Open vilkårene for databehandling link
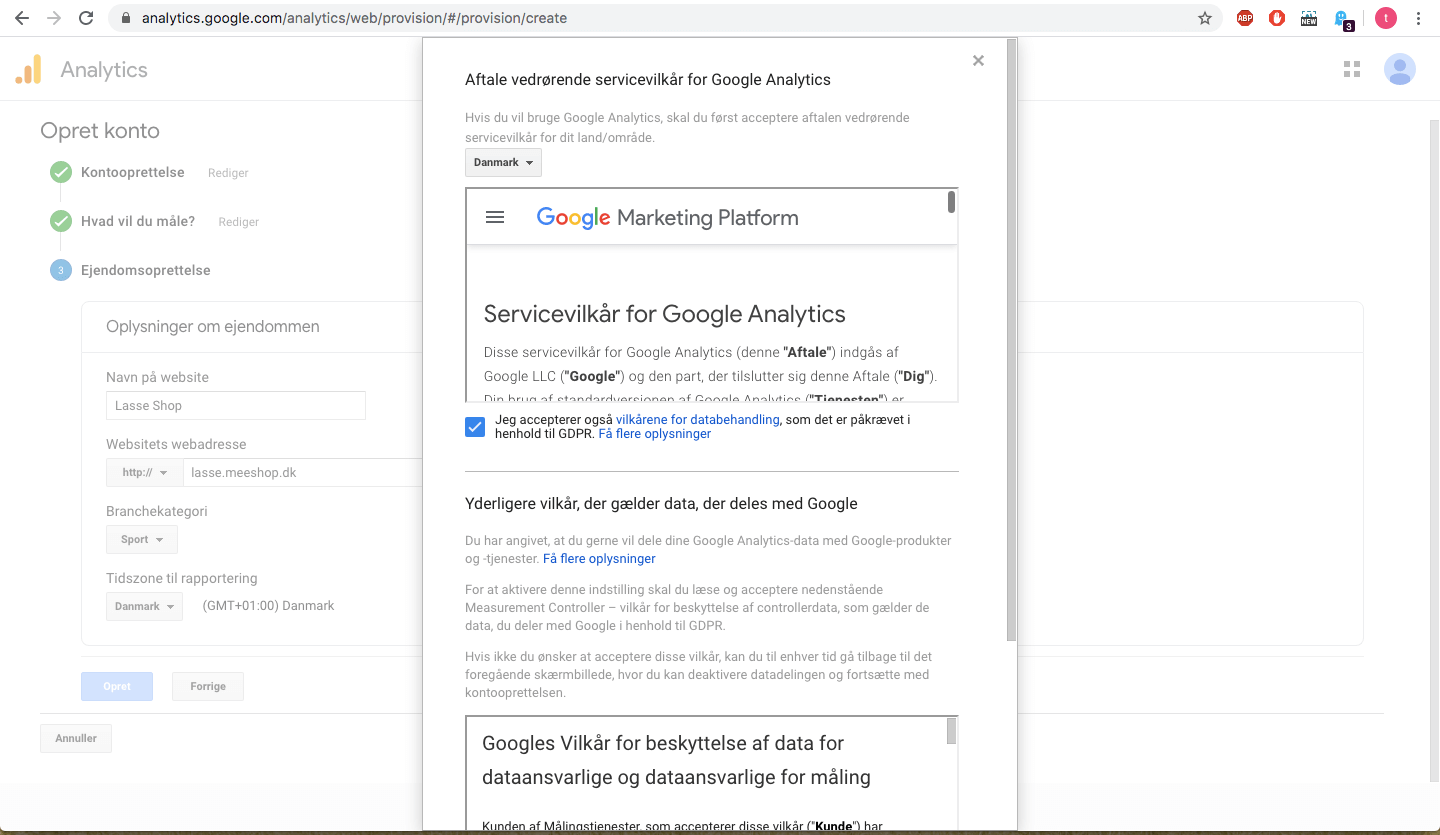The height and width of the screenshot is (835, 1440). point(697,420)
